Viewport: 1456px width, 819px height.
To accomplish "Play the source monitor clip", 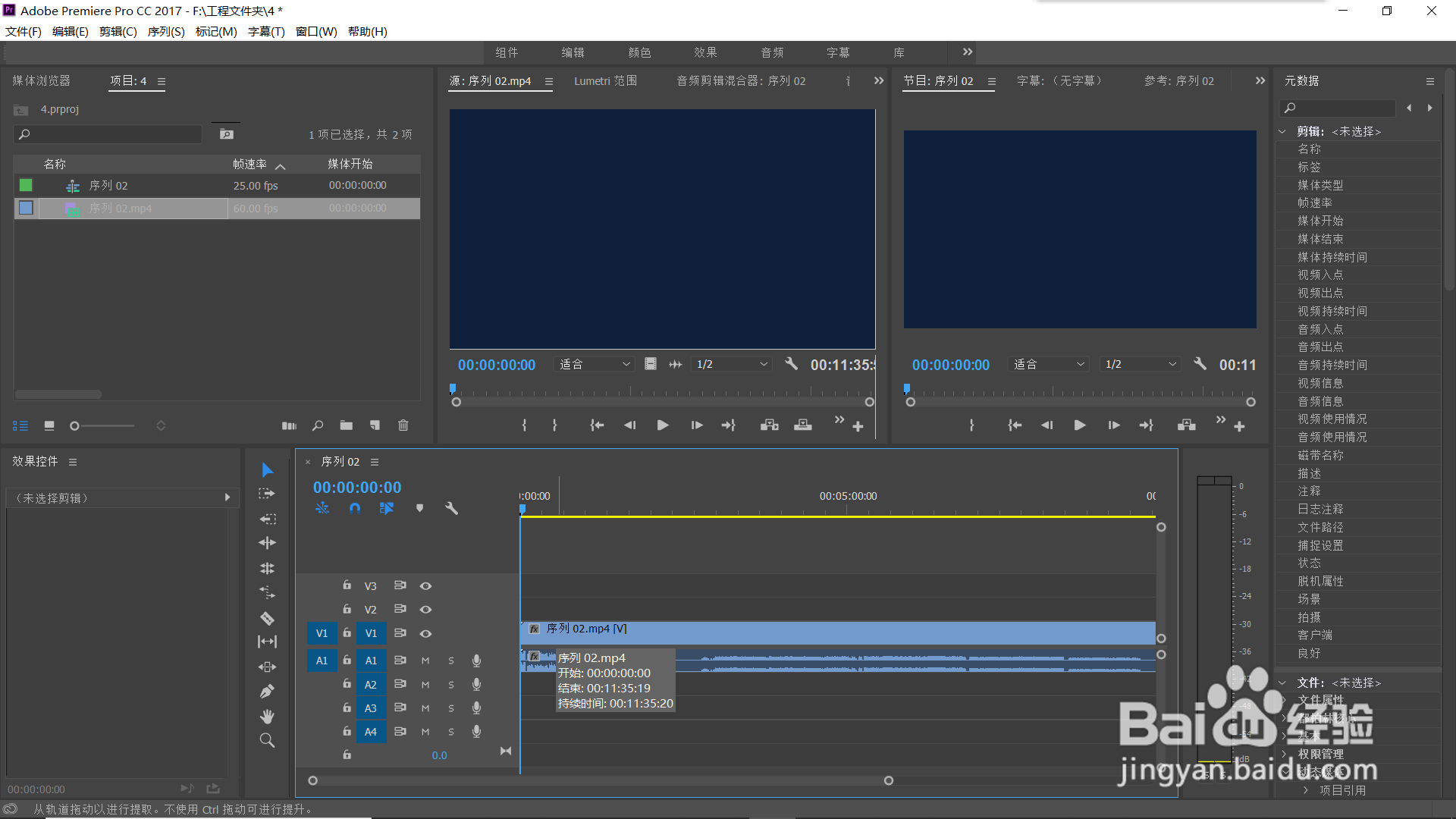I will point(663,425).
